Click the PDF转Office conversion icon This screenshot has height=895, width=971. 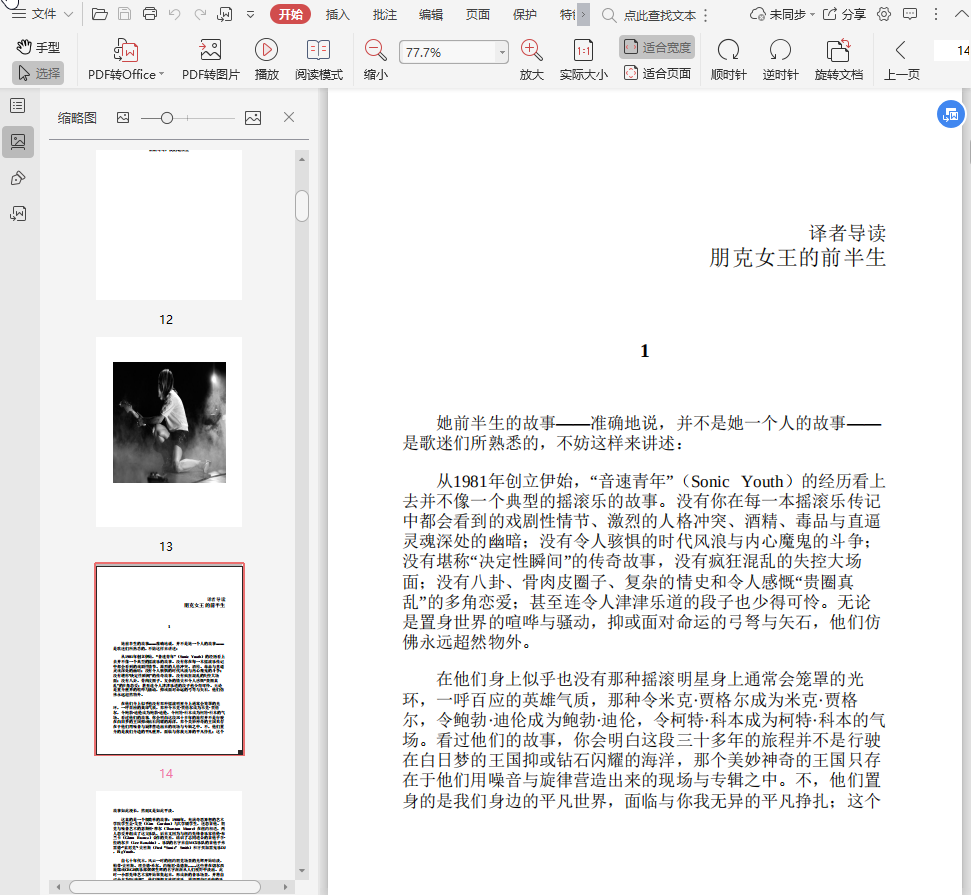(126, 50)
